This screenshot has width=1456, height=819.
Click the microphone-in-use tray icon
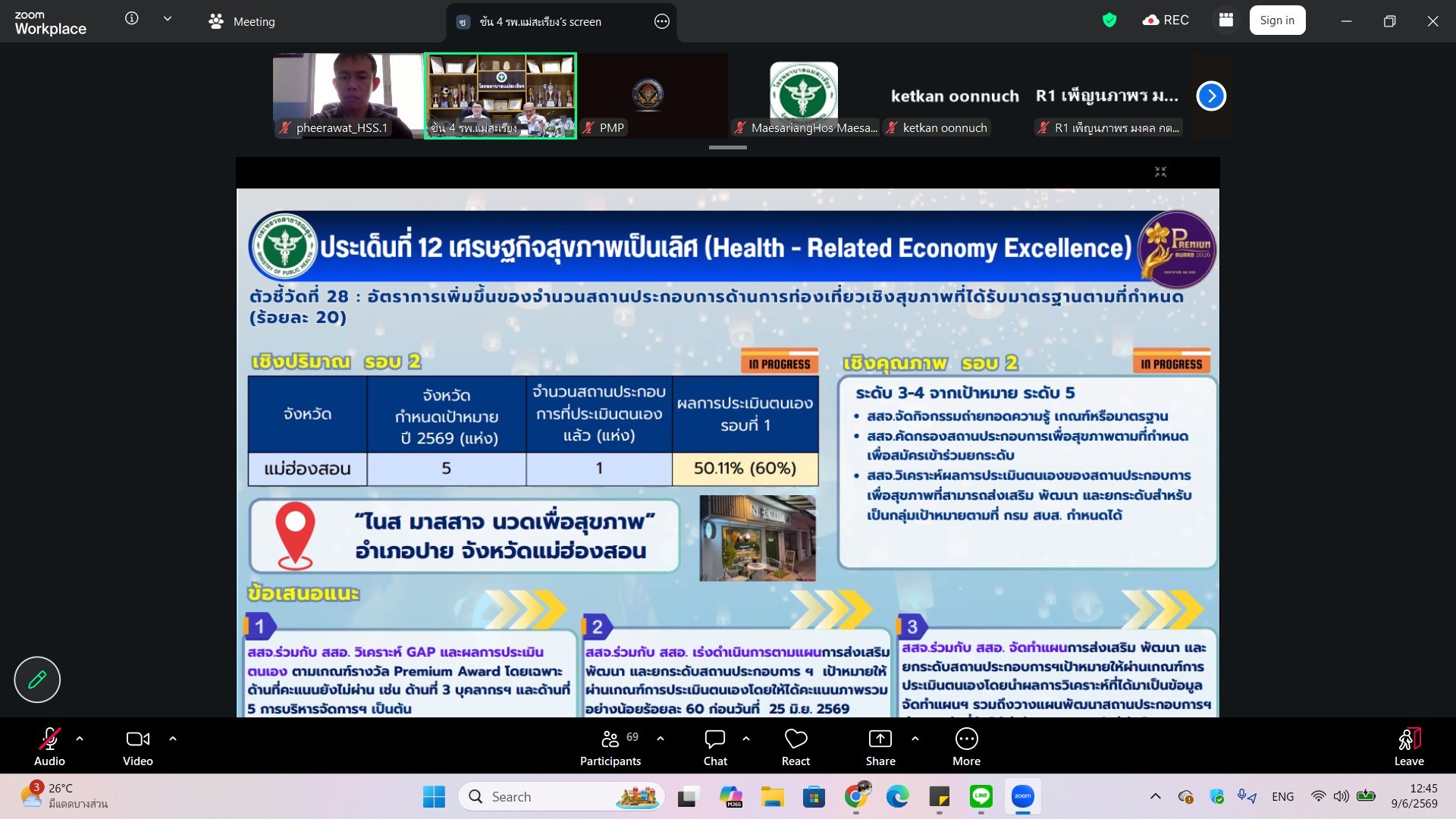coord(1247,796)
